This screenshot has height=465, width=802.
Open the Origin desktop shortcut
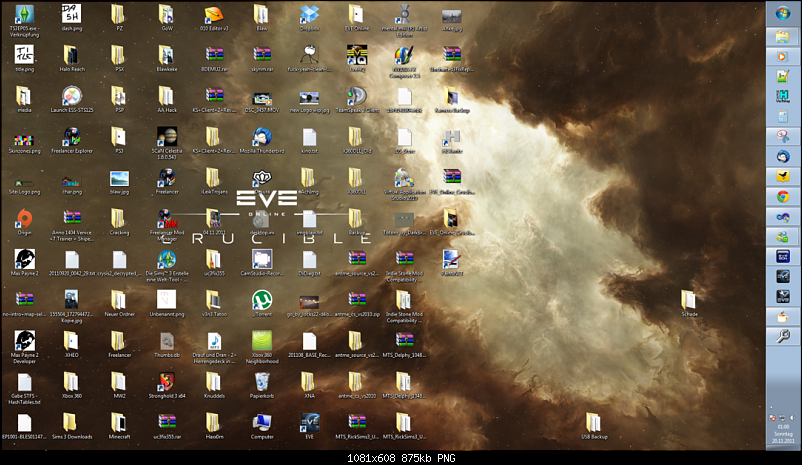tap(24, 222)
